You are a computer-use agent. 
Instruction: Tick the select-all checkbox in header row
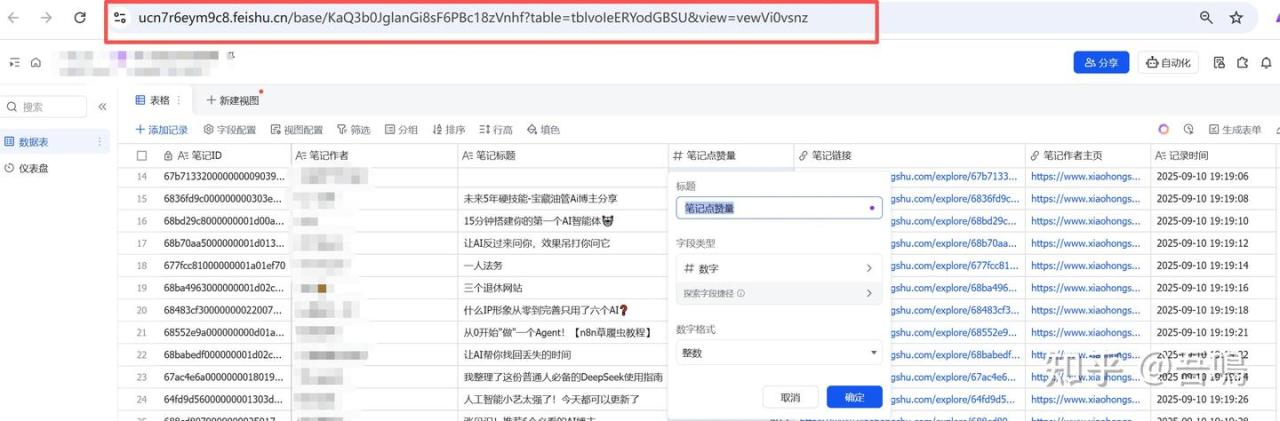point(141,156)
